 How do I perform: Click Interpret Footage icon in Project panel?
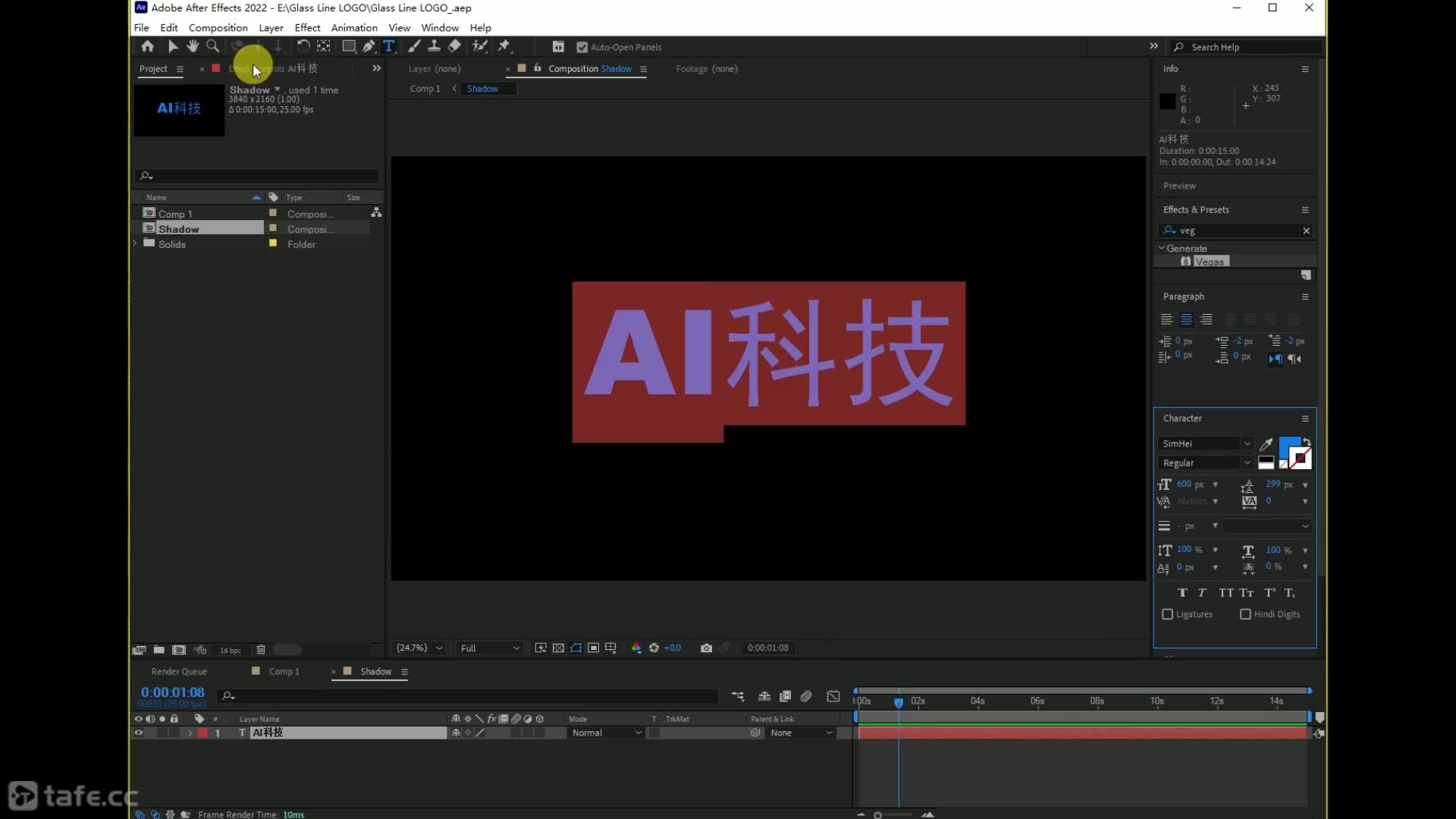pyautogui.click(x=140, y=650)
